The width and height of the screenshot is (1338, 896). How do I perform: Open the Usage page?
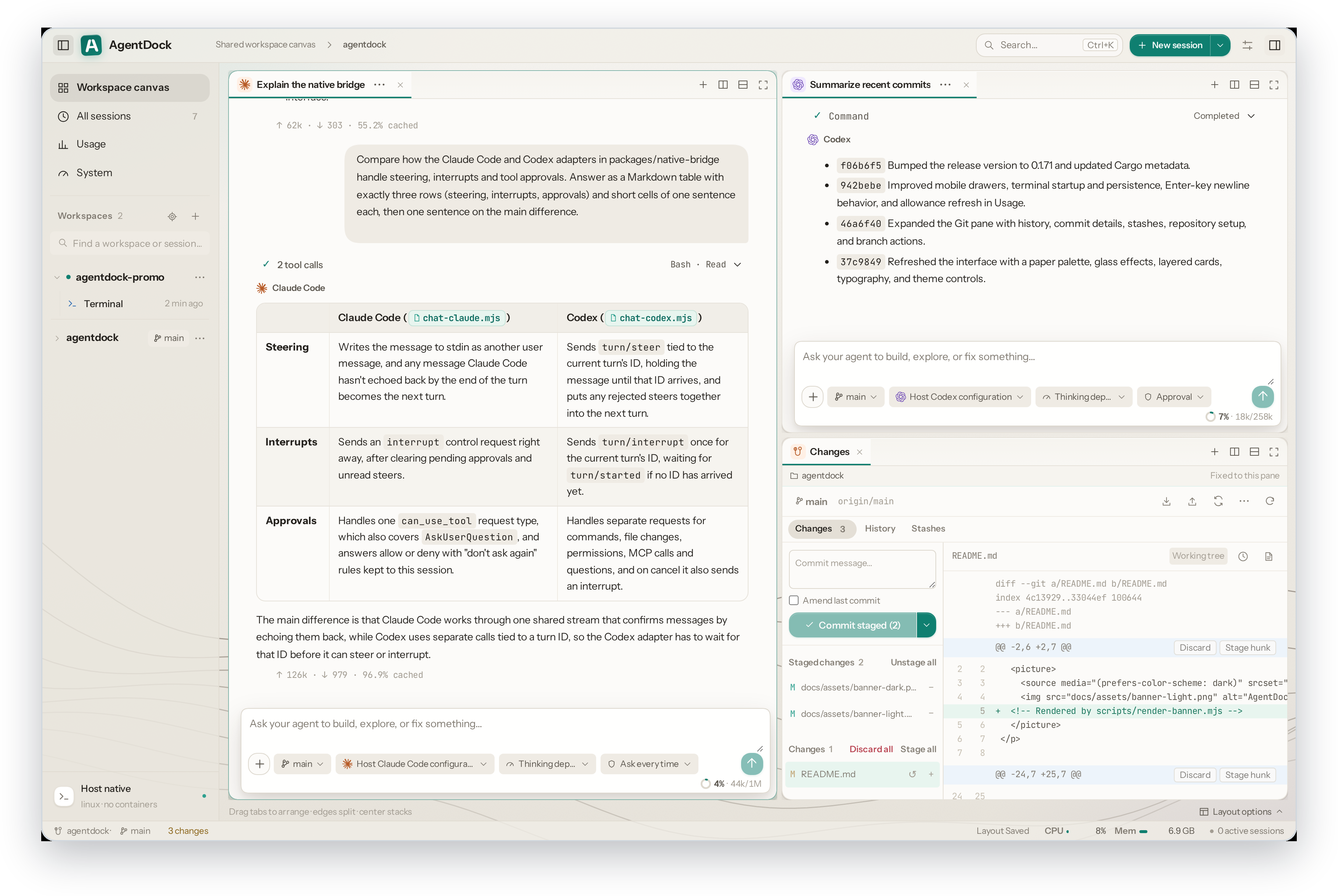pyautogui.click(x=130, y=144)
